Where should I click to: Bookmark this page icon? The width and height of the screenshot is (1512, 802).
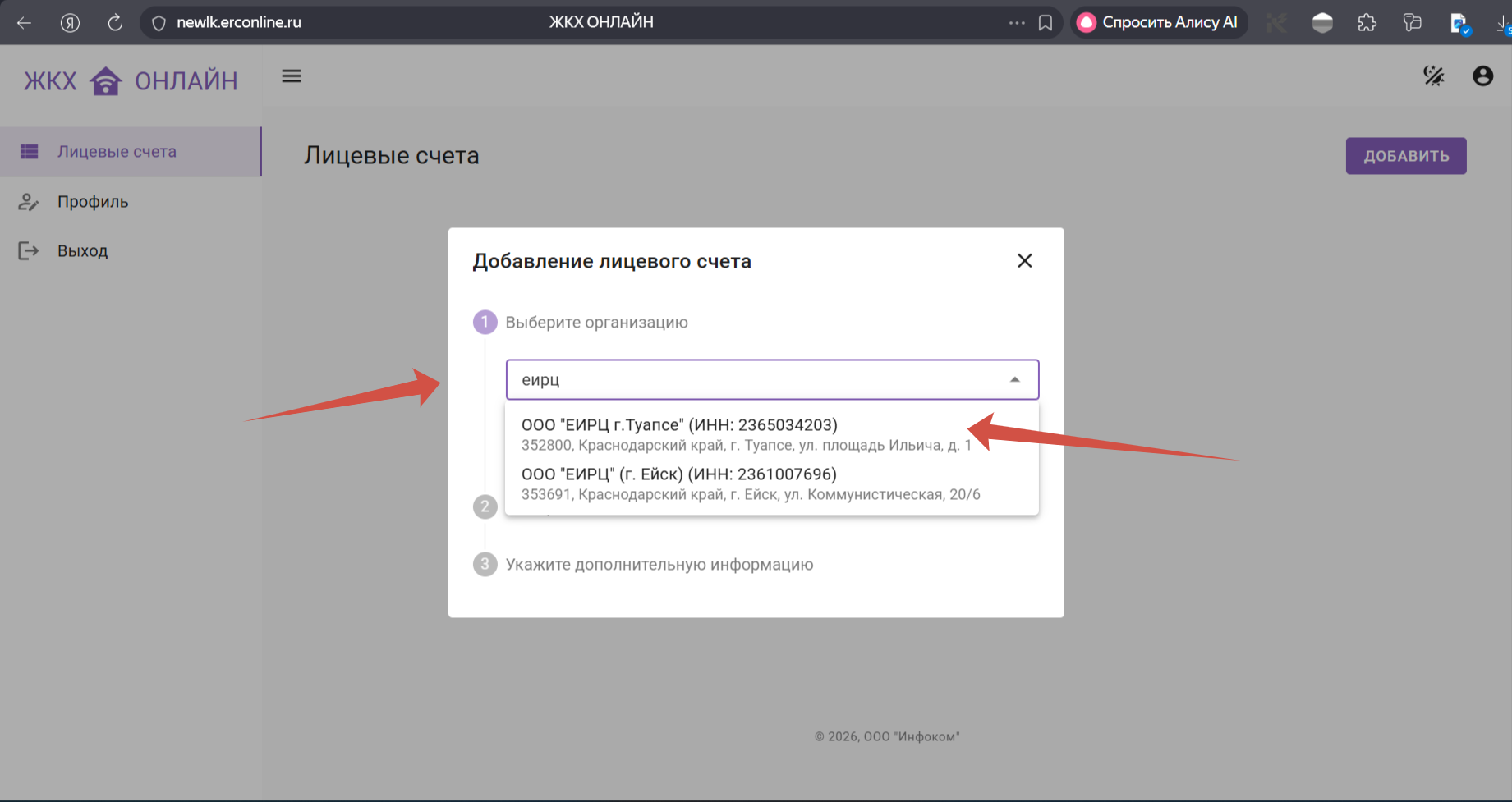[1045, 23]
